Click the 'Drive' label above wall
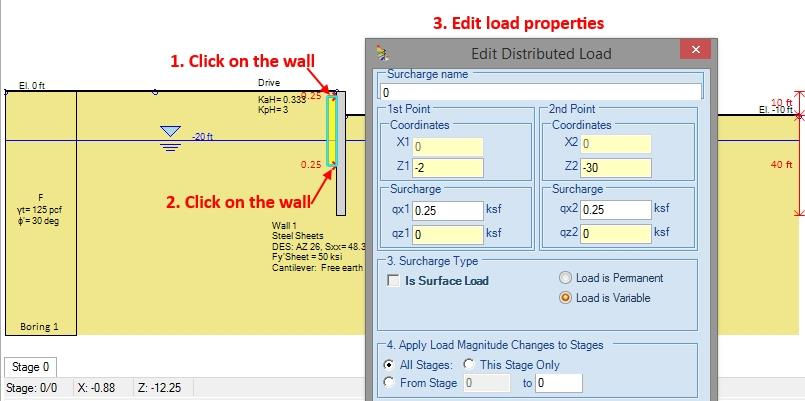This screenshot has height=401, width=805. click(270, 83)
